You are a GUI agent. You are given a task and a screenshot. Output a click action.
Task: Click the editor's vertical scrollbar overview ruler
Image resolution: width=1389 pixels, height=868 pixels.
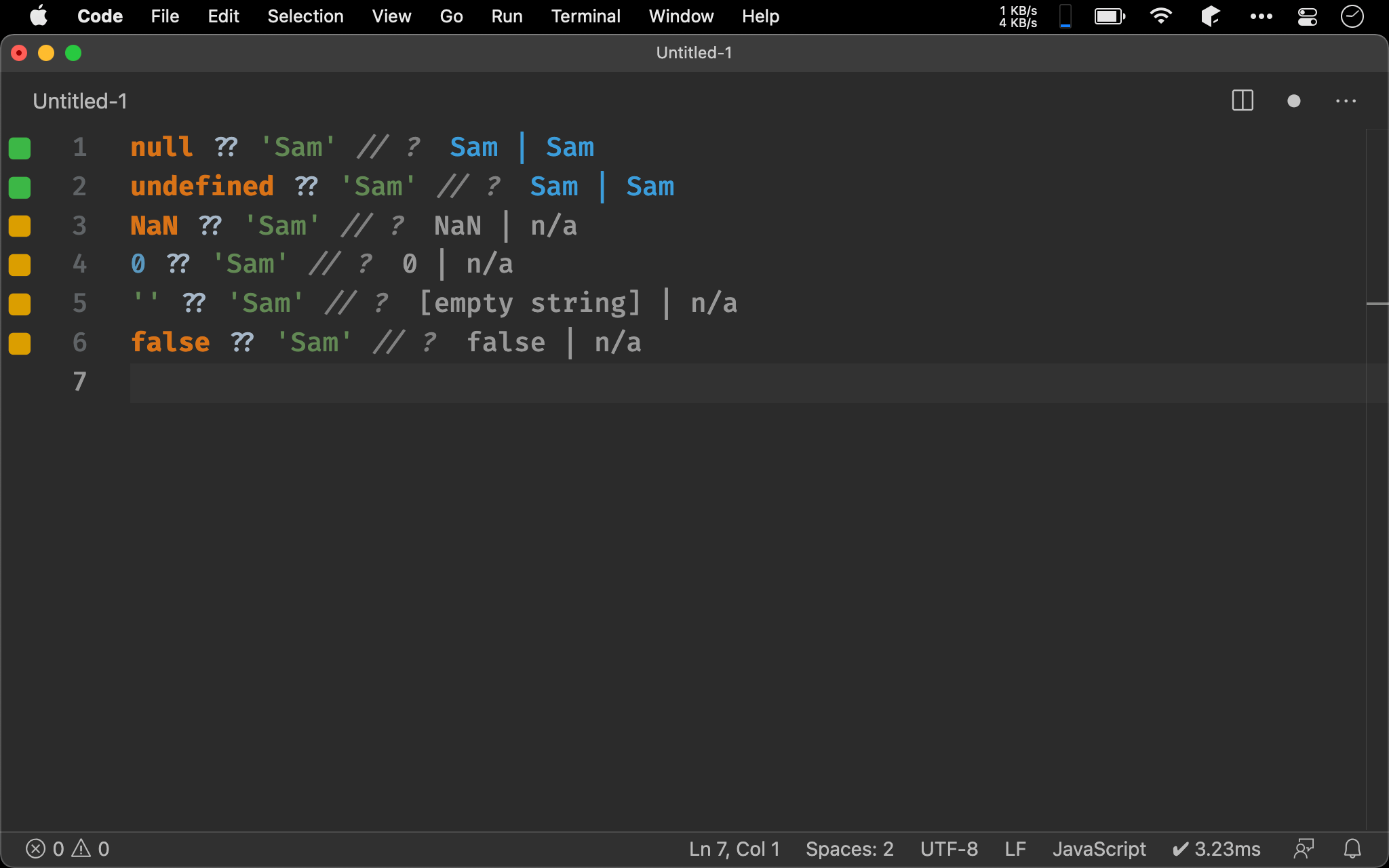pos(1377,475)
